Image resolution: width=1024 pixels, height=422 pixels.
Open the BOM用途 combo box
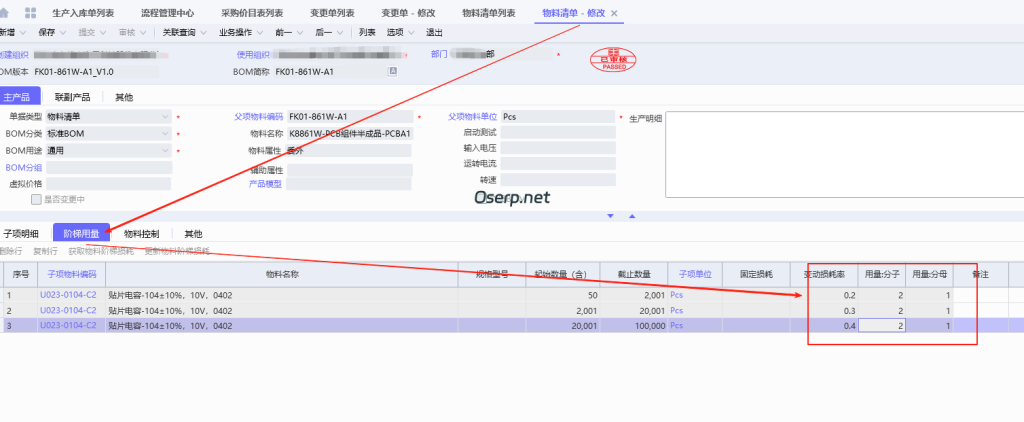tap(108, 151)
